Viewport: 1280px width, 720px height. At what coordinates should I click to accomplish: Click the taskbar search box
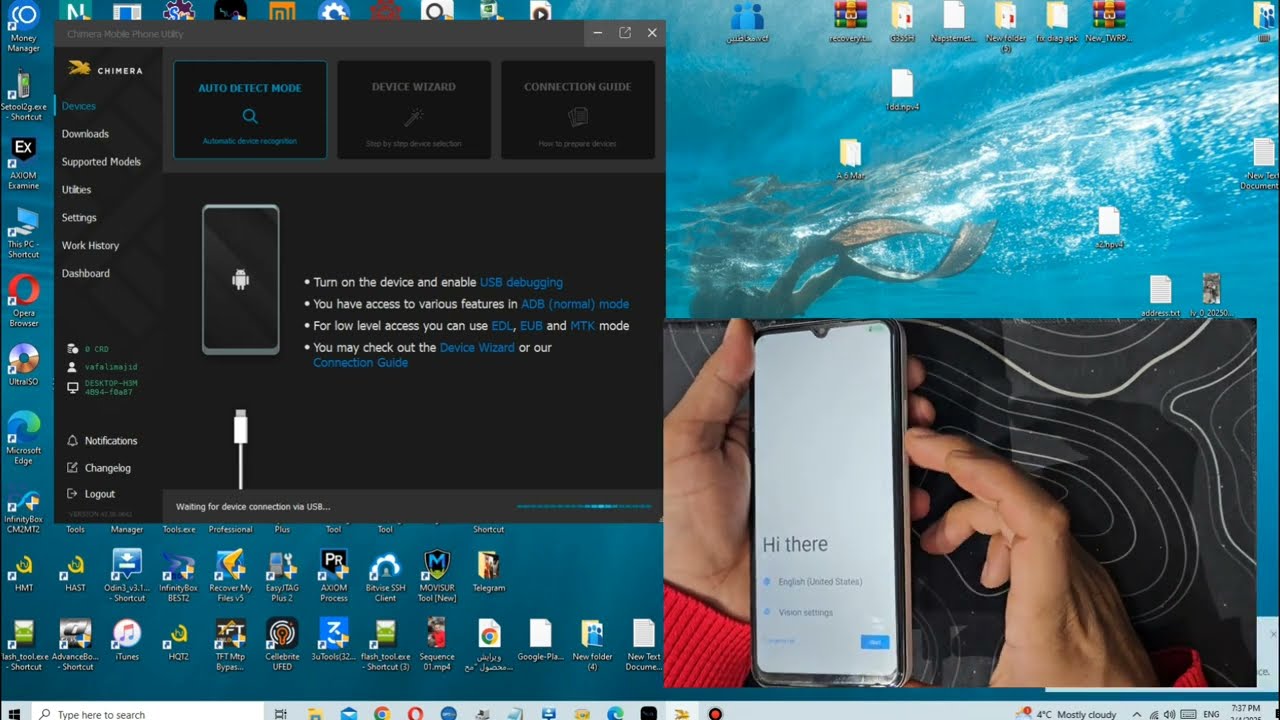pos(147,713)
